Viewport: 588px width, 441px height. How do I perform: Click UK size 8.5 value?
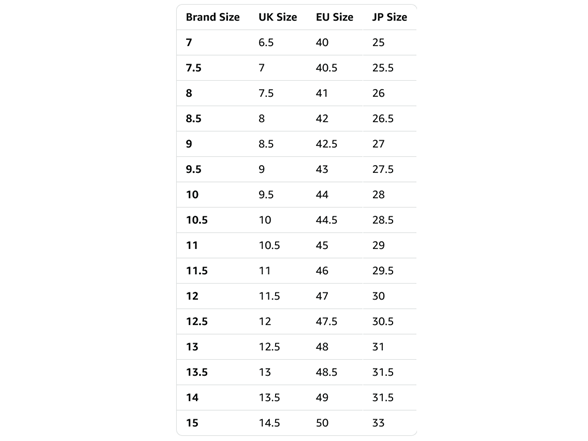point(266,144)
